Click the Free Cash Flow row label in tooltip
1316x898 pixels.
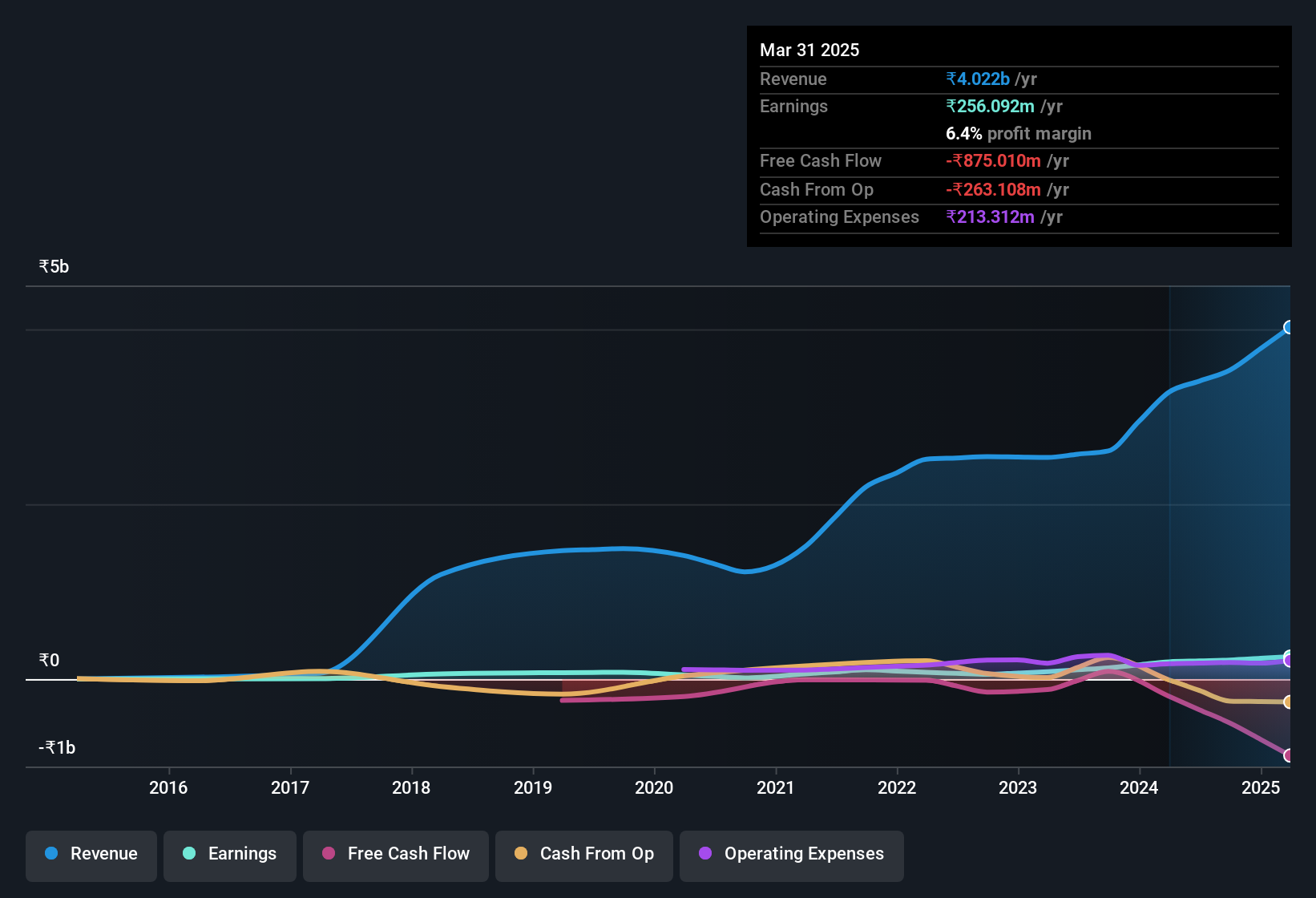tap(821, 160)
